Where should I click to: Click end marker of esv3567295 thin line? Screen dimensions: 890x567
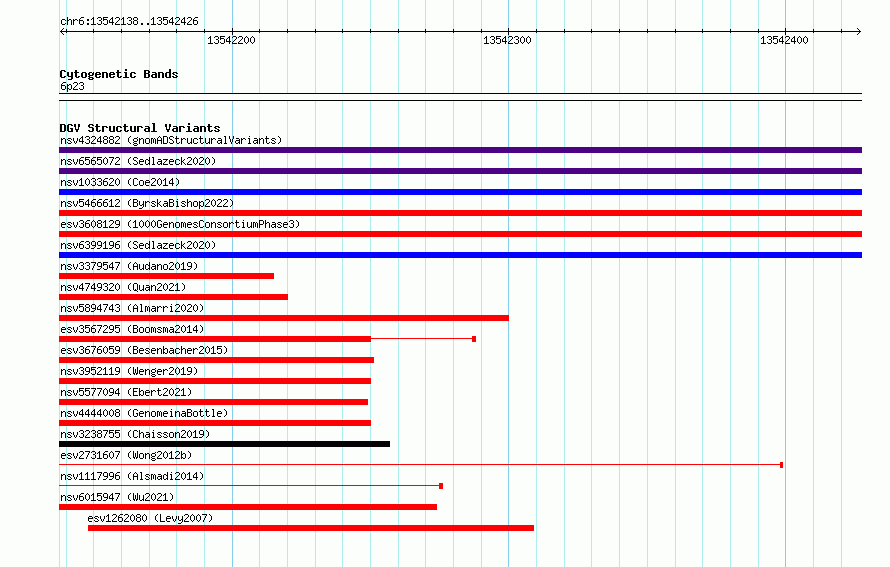point(474,339)
